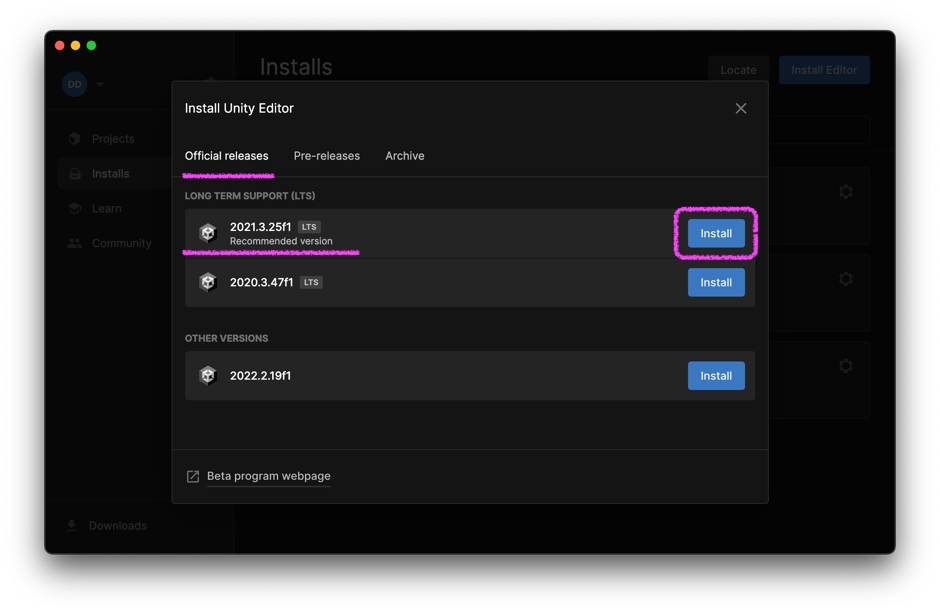Screen dimensions: 940x613
Task: Select the Official releases tab
Action: click(227, 156)
